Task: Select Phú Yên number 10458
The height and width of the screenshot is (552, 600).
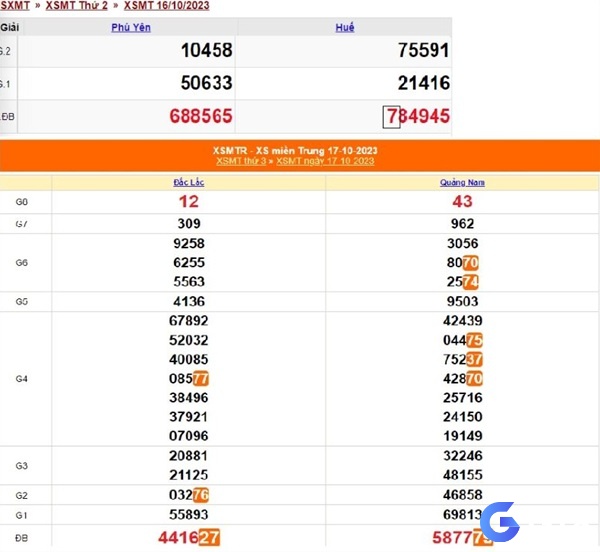Action: pyautogui.click(x=207, y=50)
